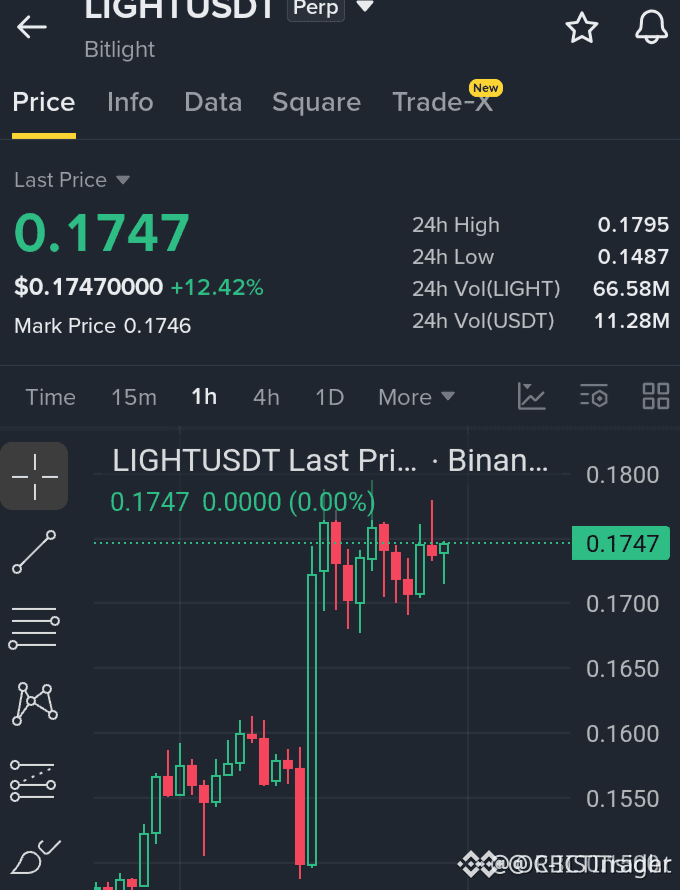Click the Perp label badge

[x=316, y=8]
